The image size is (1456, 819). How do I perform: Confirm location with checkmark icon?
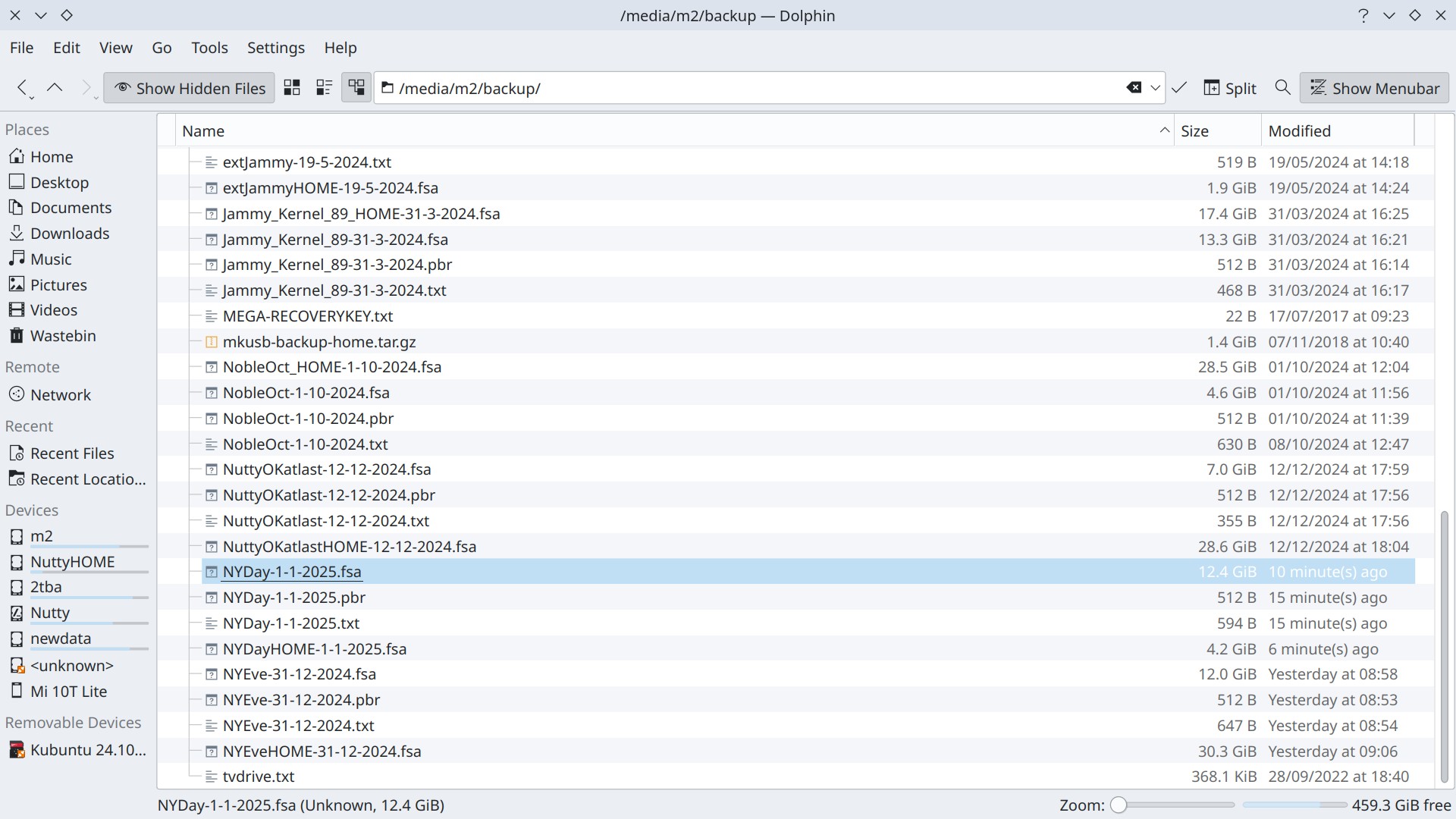(x=1178, y=88)
